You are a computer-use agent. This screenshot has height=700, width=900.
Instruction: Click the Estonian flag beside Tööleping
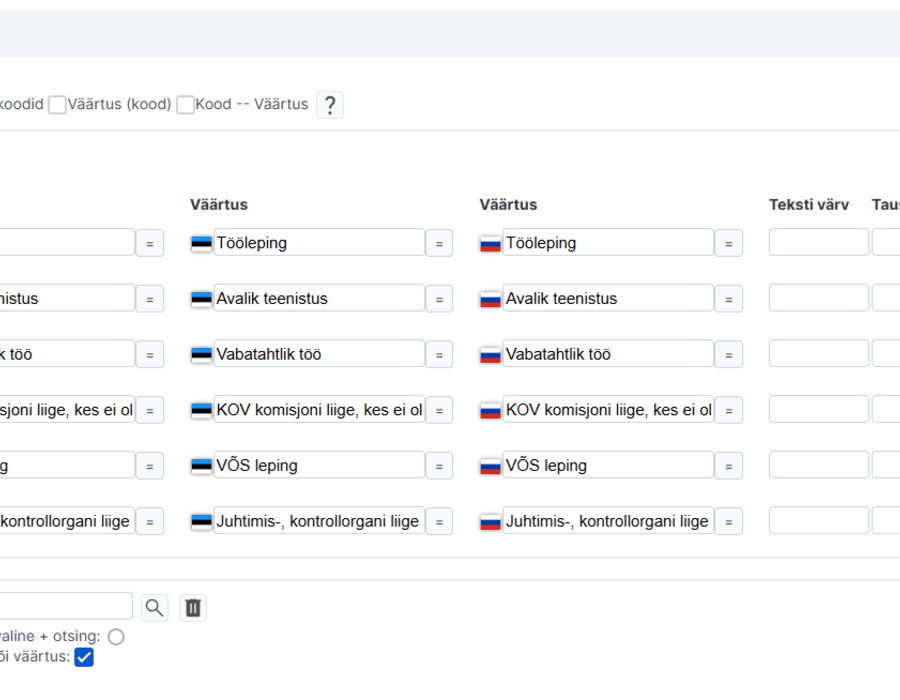click(x=201, y=243)
